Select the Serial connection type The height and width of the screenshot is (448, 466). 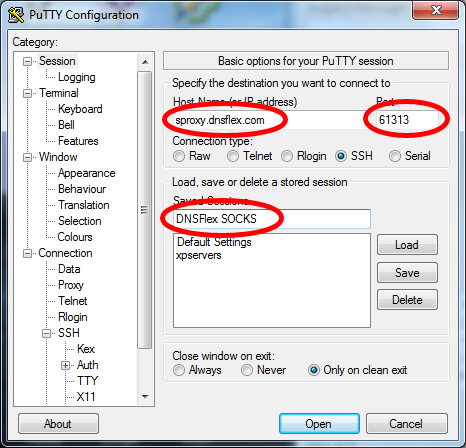(395, 156)
